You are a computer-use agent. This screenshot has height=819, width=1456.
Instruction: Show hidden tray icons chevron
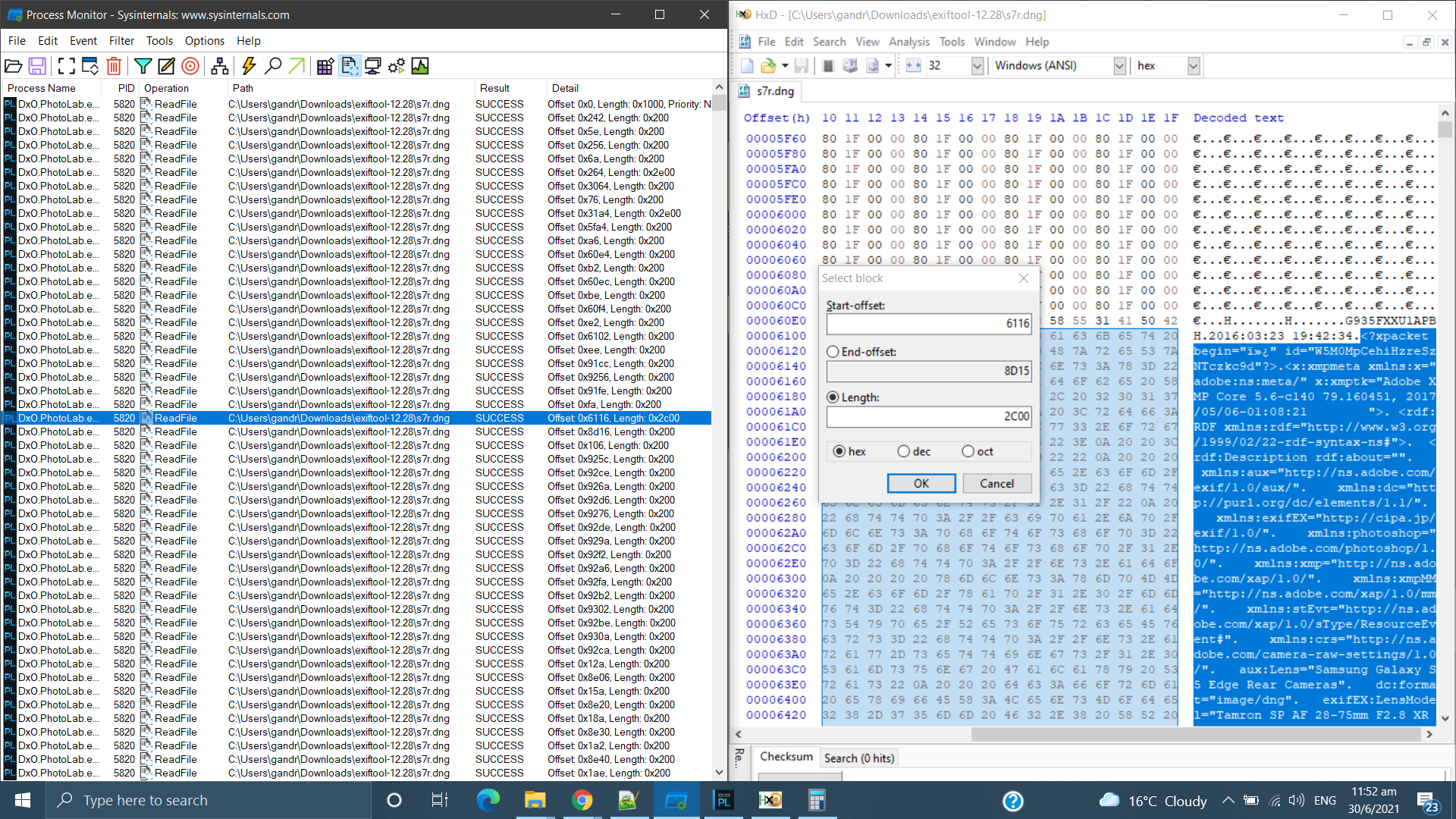click(1228, 800)
